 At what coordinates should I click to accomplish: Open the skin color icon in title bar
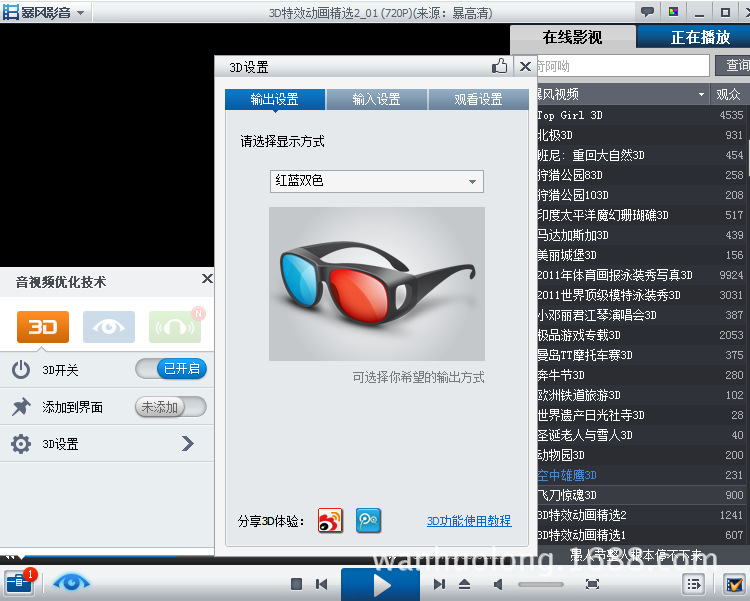click(x=673, y=11)
